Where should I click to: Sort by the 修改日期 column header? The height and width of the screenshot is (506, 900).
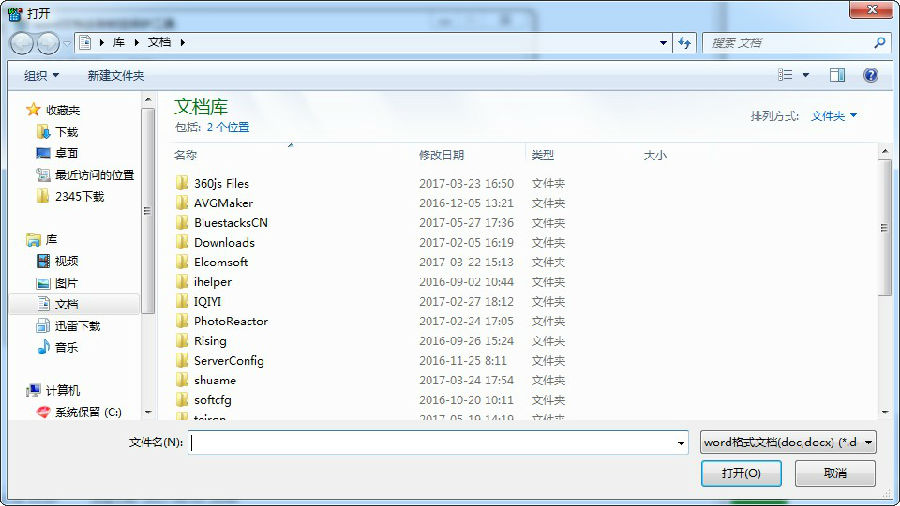pyautogui.click(x=441, y=155)
